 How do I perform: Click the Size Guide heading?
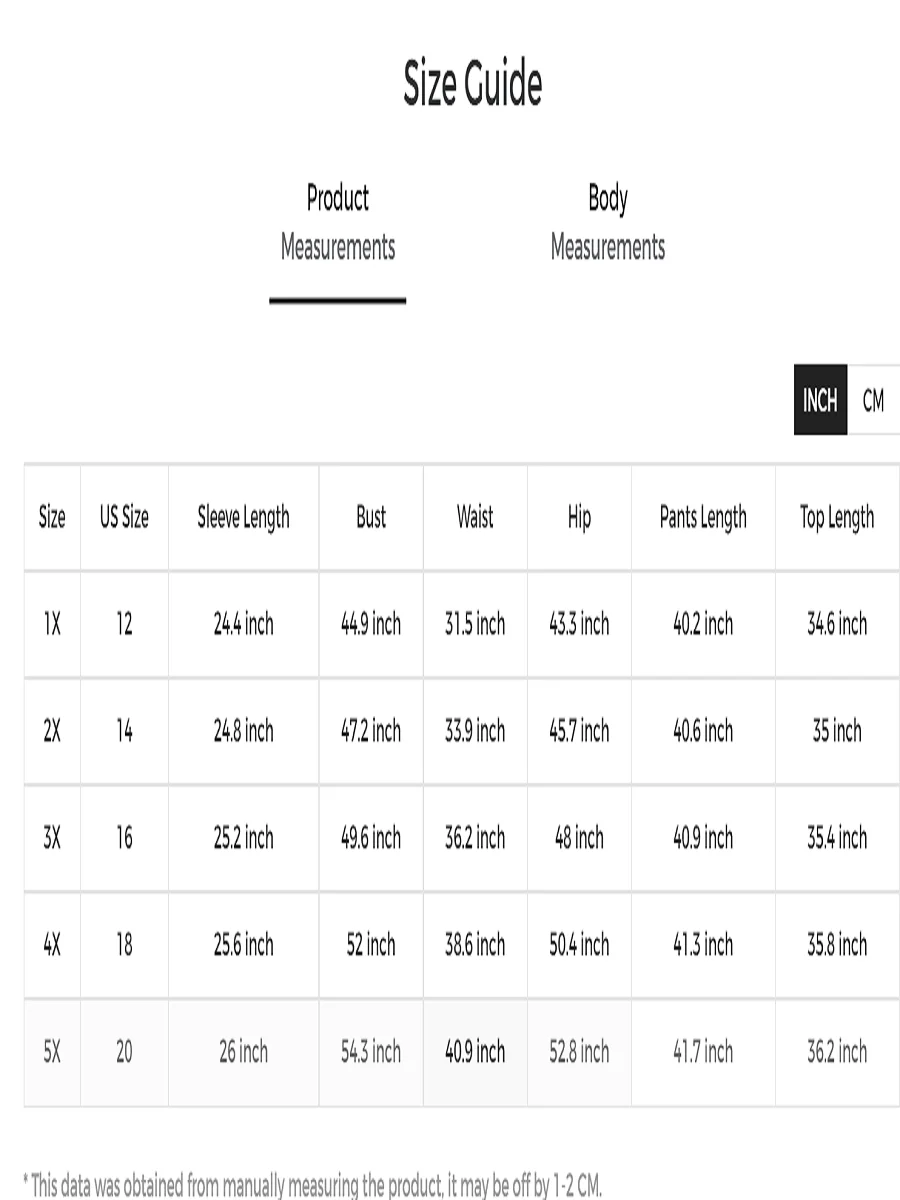[472, 83]
